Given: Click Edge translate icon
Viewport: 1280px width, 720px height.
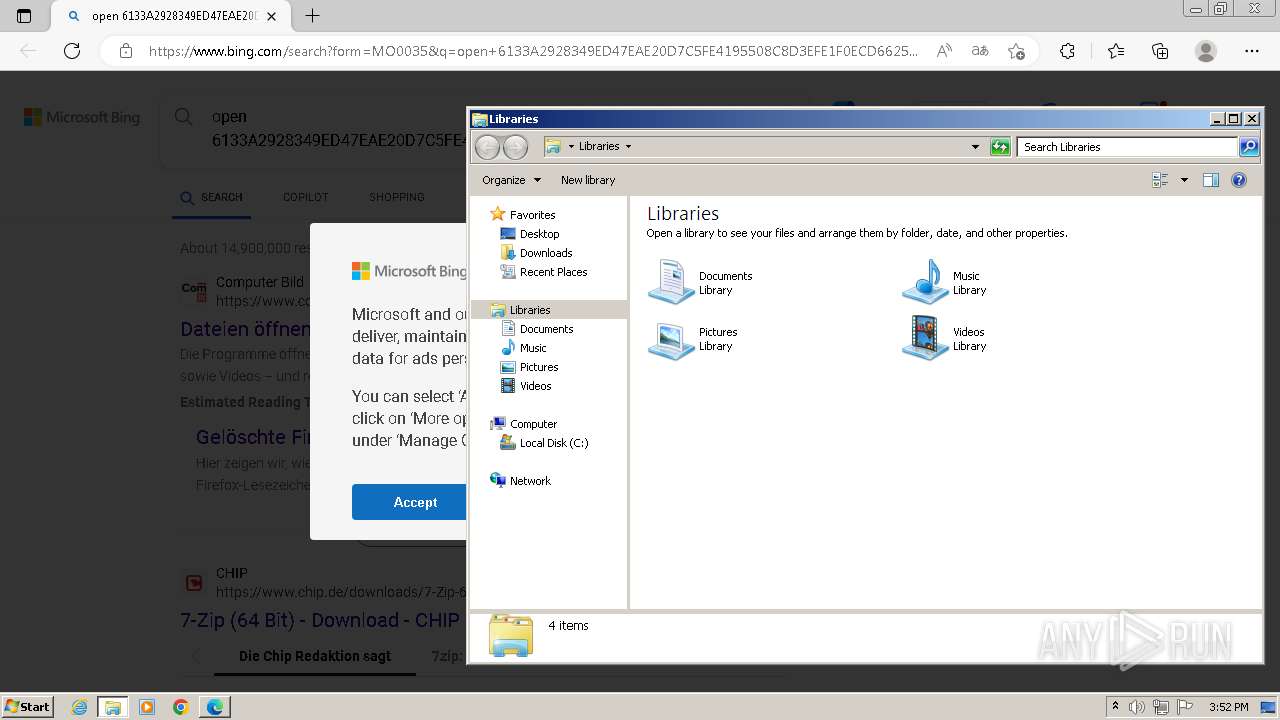Looking at the screenshot, I should pyautogui.click(x=980, y=51).
